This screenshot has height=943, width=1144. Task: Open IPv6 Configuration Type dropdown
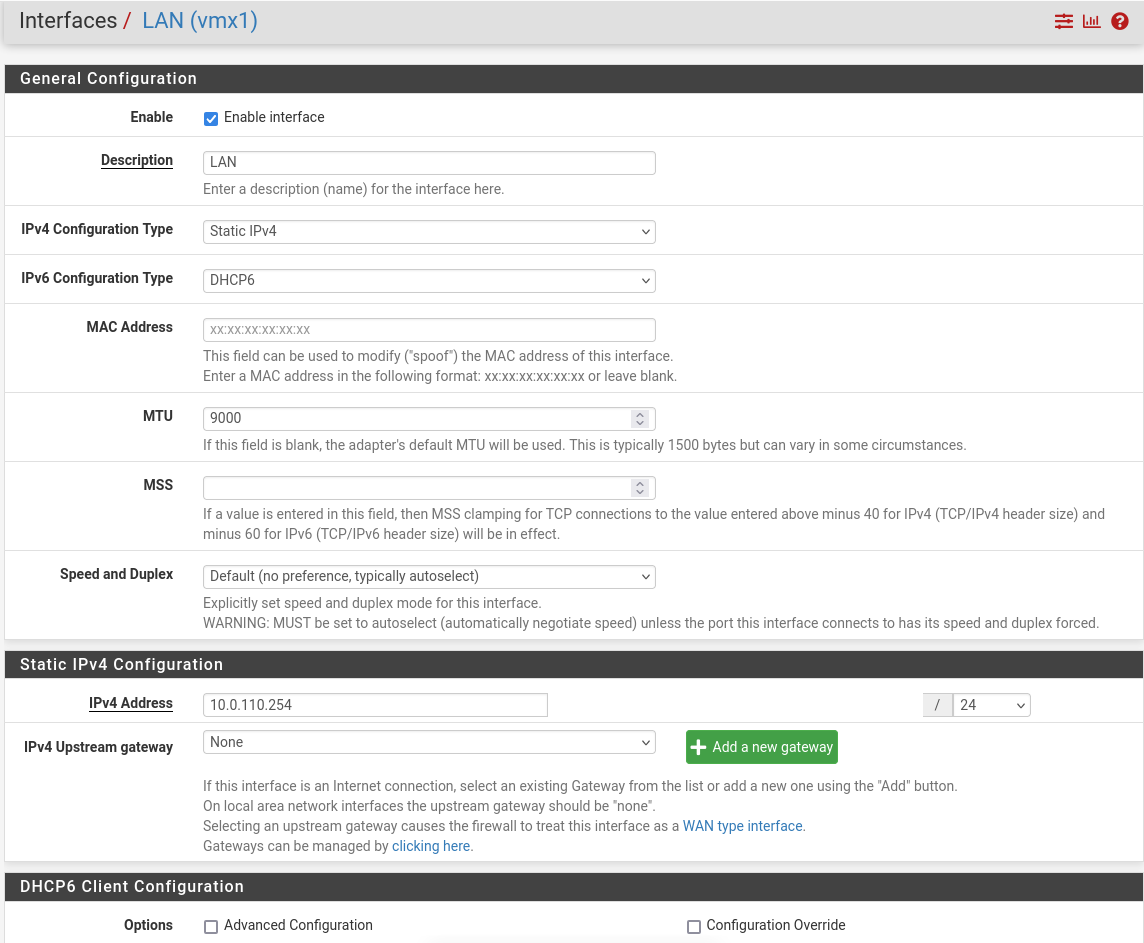point(429,280)
